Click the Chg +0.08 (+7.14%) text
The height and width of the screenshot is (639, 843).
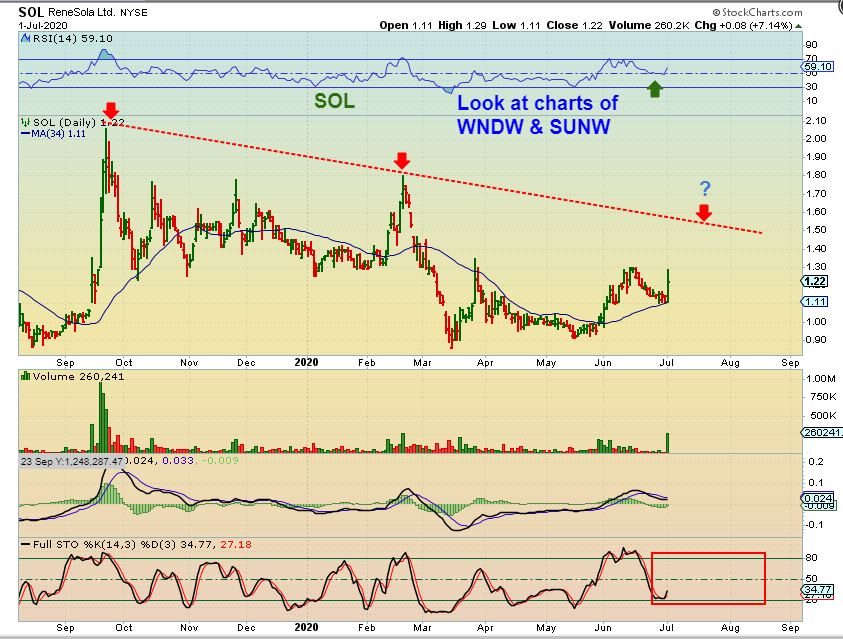743,25
